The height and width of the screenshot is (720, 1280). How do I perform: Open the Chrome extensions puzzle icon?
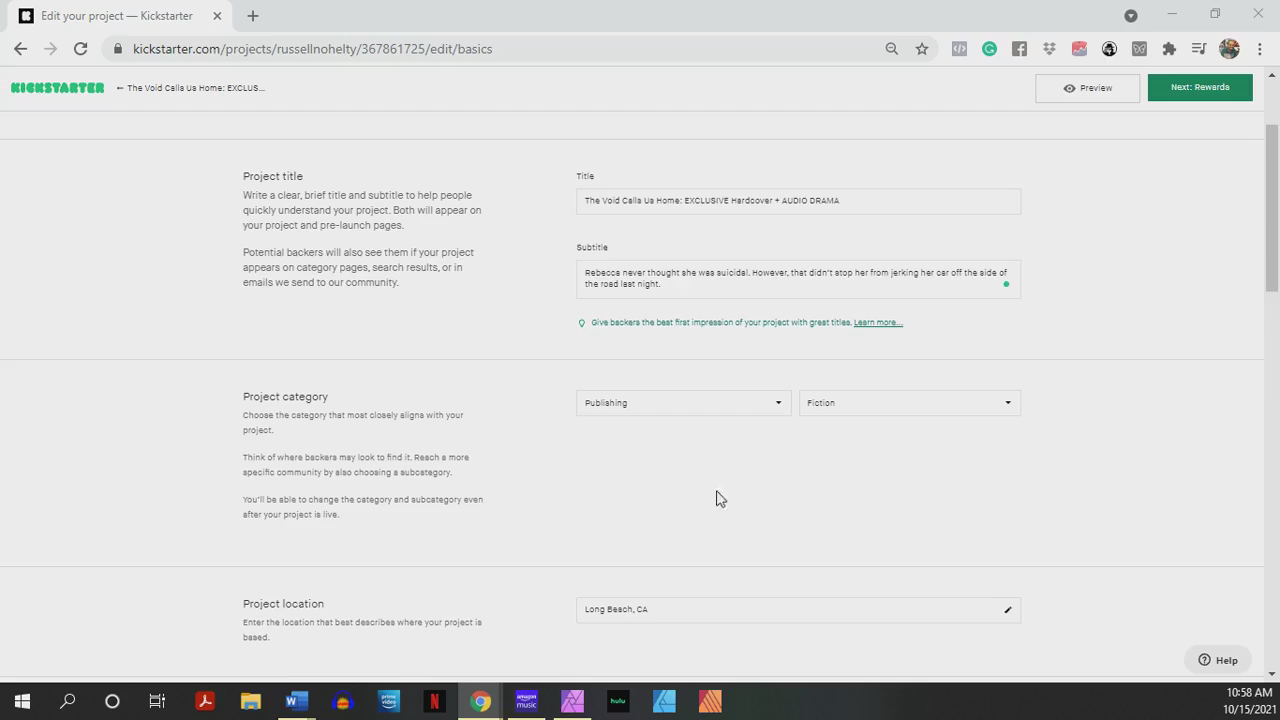(1169, 49)
